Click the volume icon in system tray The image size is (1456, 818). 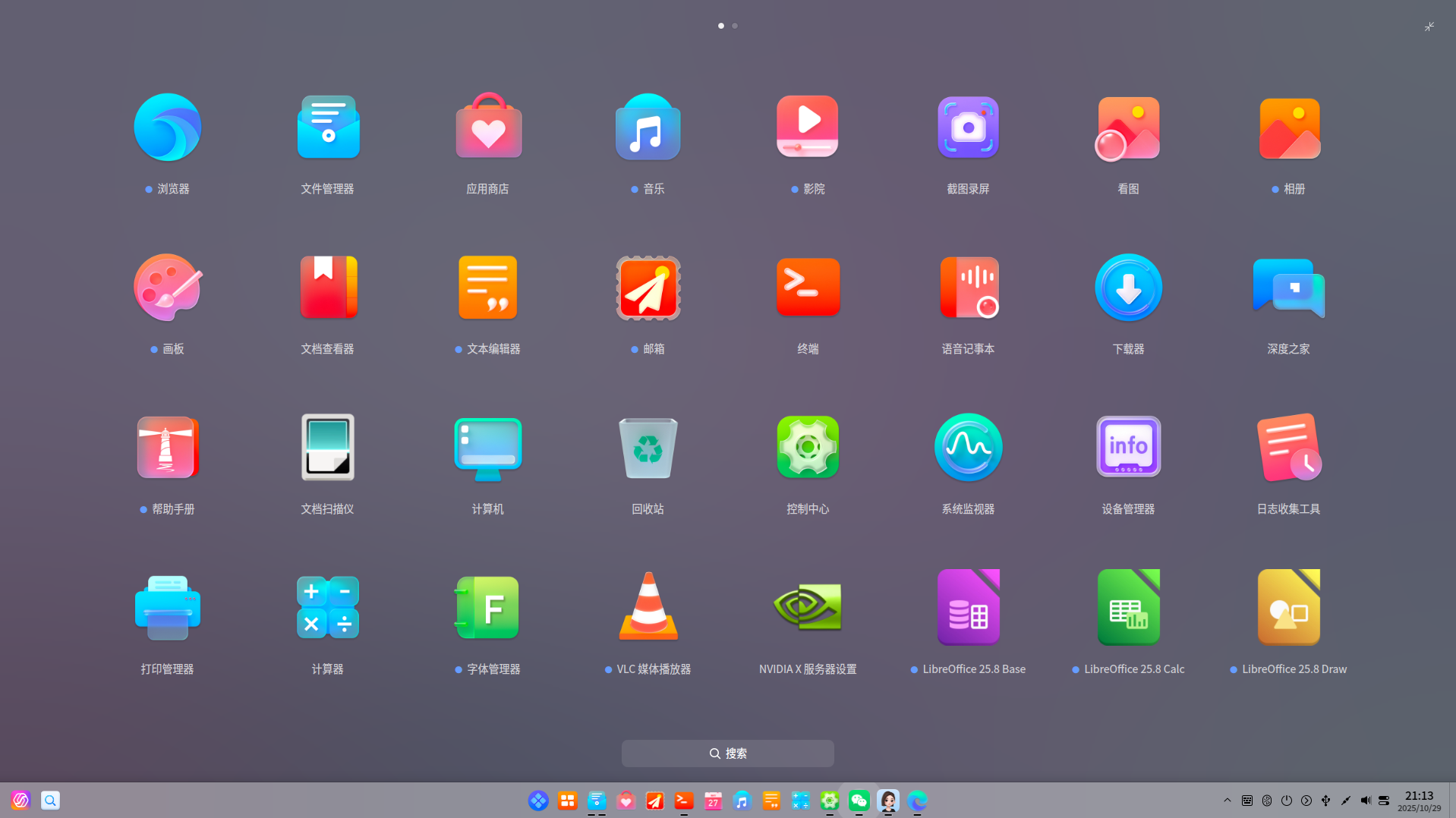pyautogui.click(x=1365, y=801)
